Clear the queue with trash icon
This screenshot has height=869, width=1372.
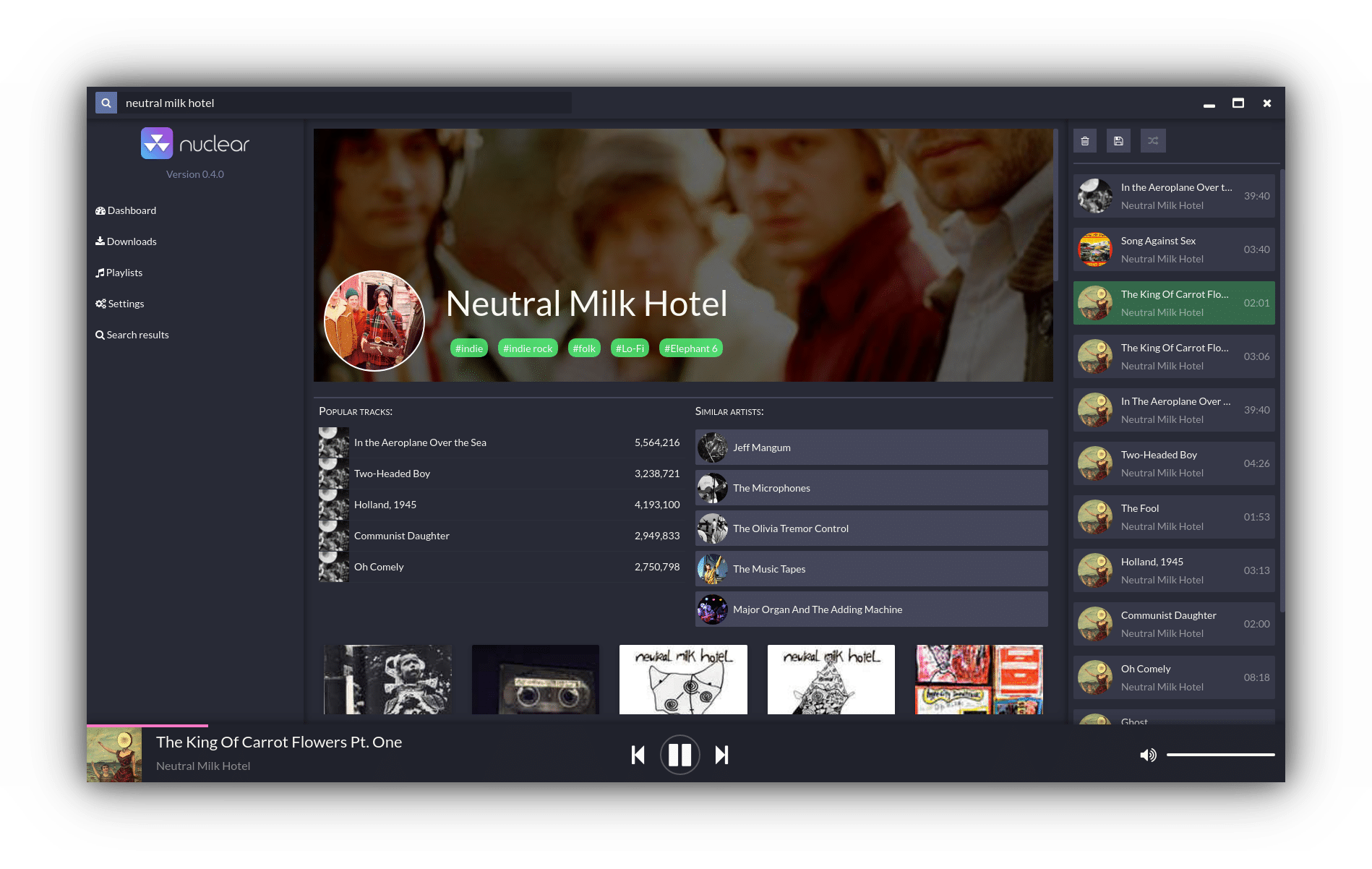click(x=1085, y=141)
